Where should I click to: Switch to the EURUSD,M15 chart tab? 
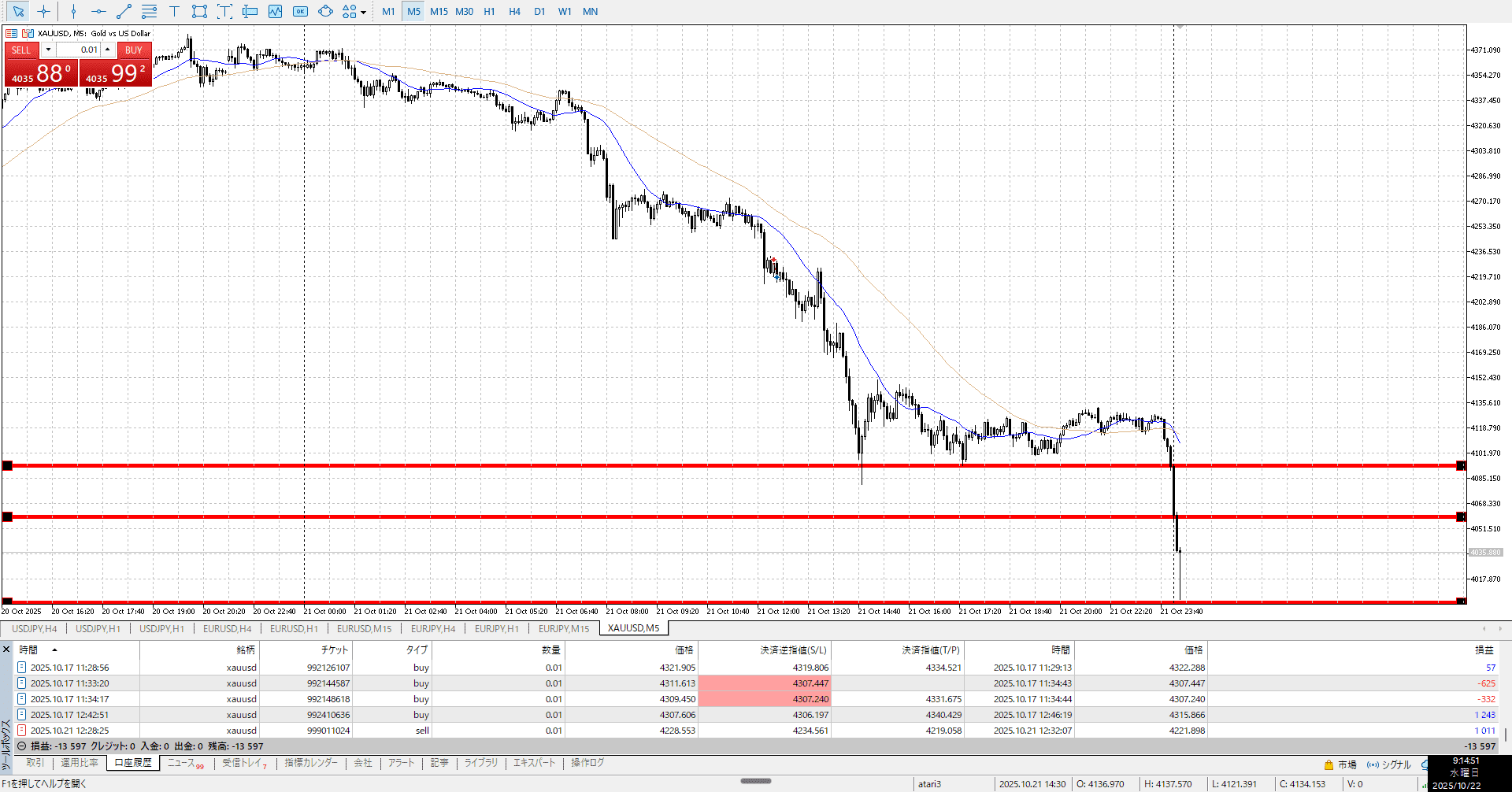coord(364,628)
